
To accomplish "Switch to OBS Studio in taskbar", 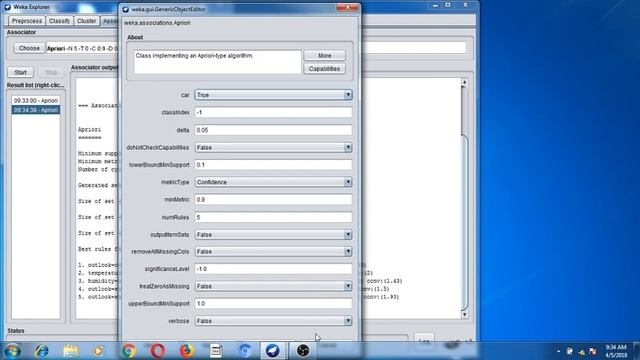I will tap(302, 351).
